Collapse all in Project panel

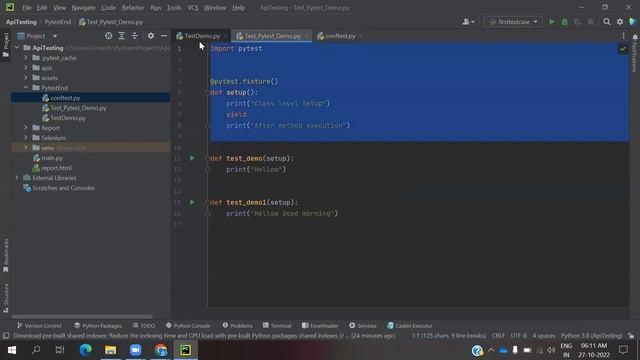tap(135, 36)
